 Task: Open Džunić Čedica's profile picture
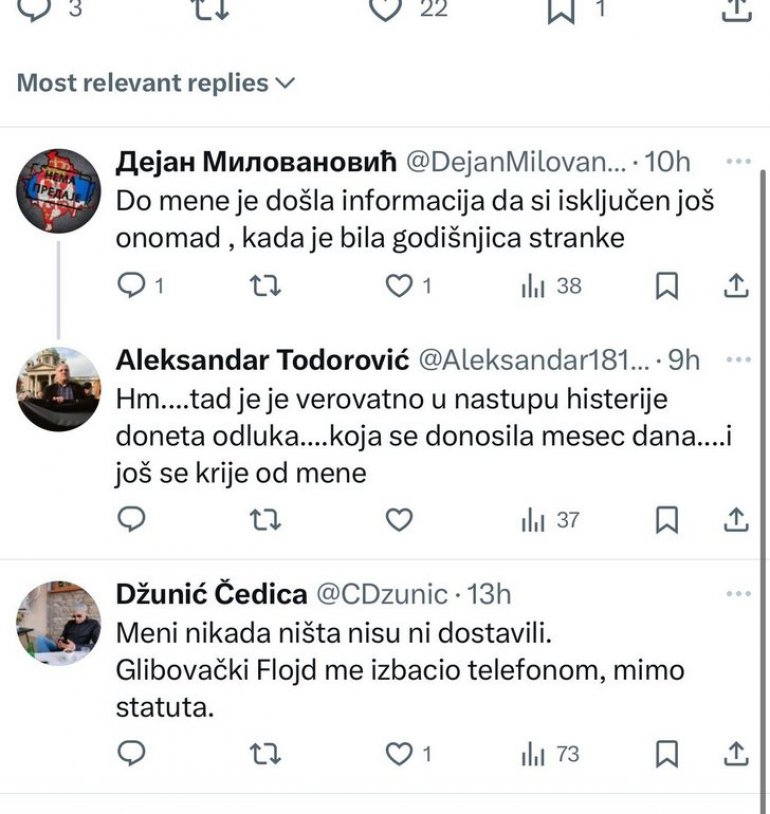(x=59, y=622)
